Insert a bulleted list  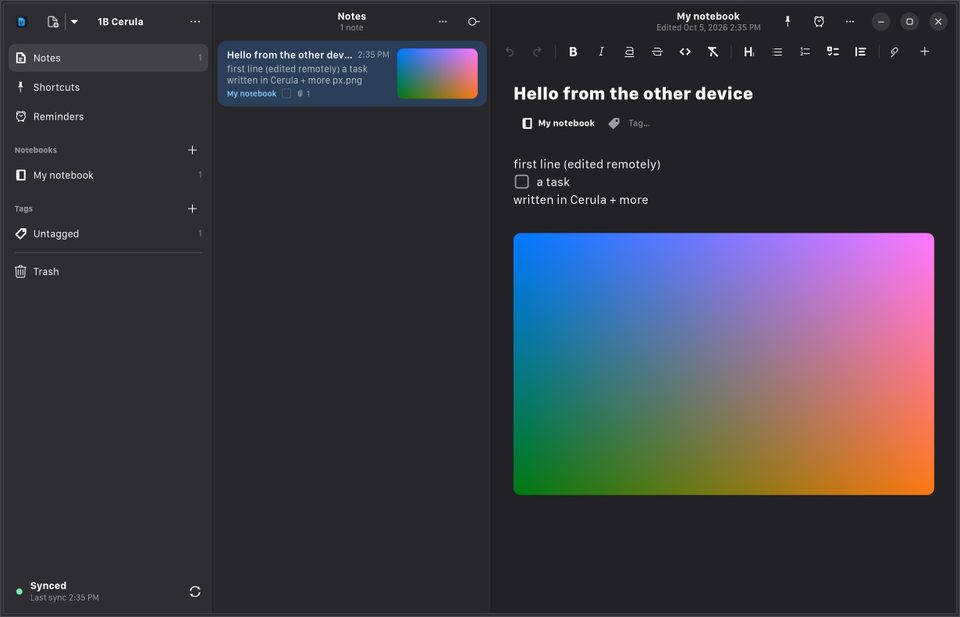point(777,52)
